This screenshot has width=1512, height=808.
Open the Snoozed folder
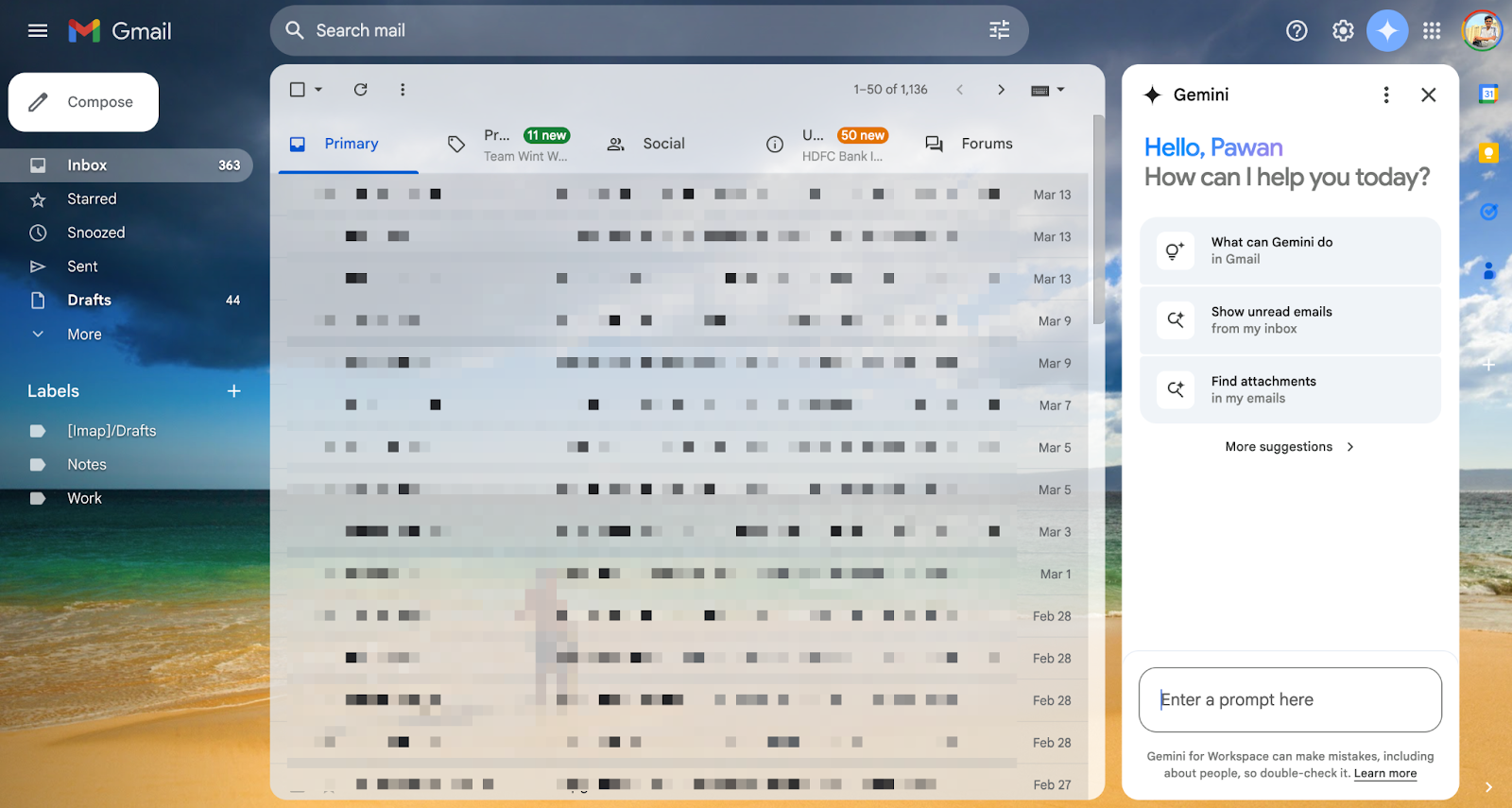coord(127,232)
